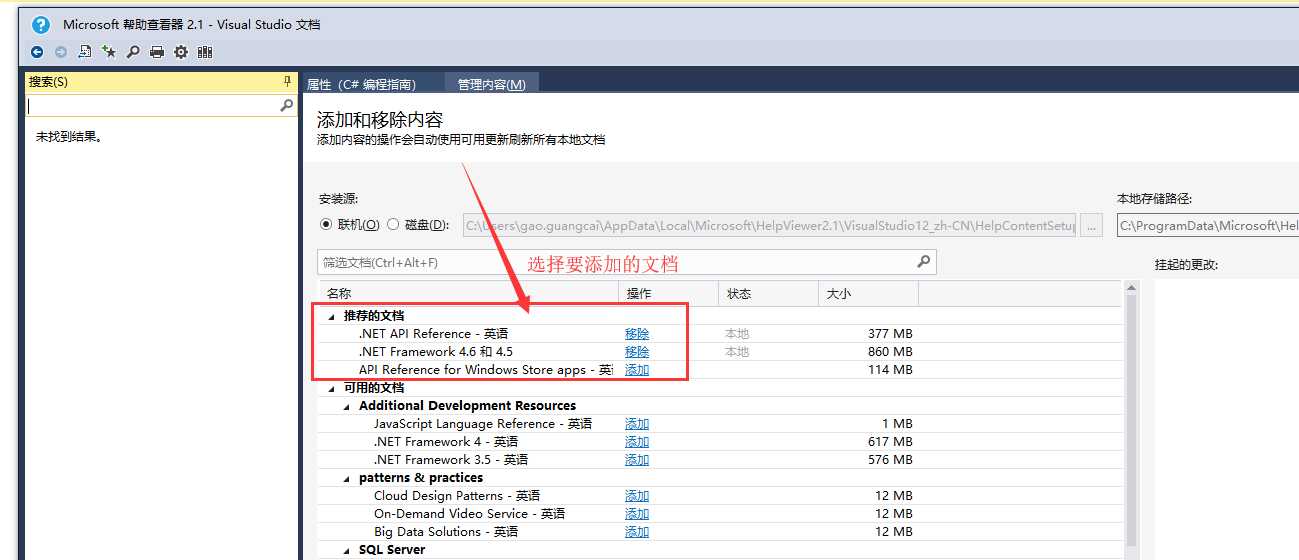The height and width of the screenshot is (560, 1299).
Task: Collapse patterns & practices group
Action: (346, 478)
